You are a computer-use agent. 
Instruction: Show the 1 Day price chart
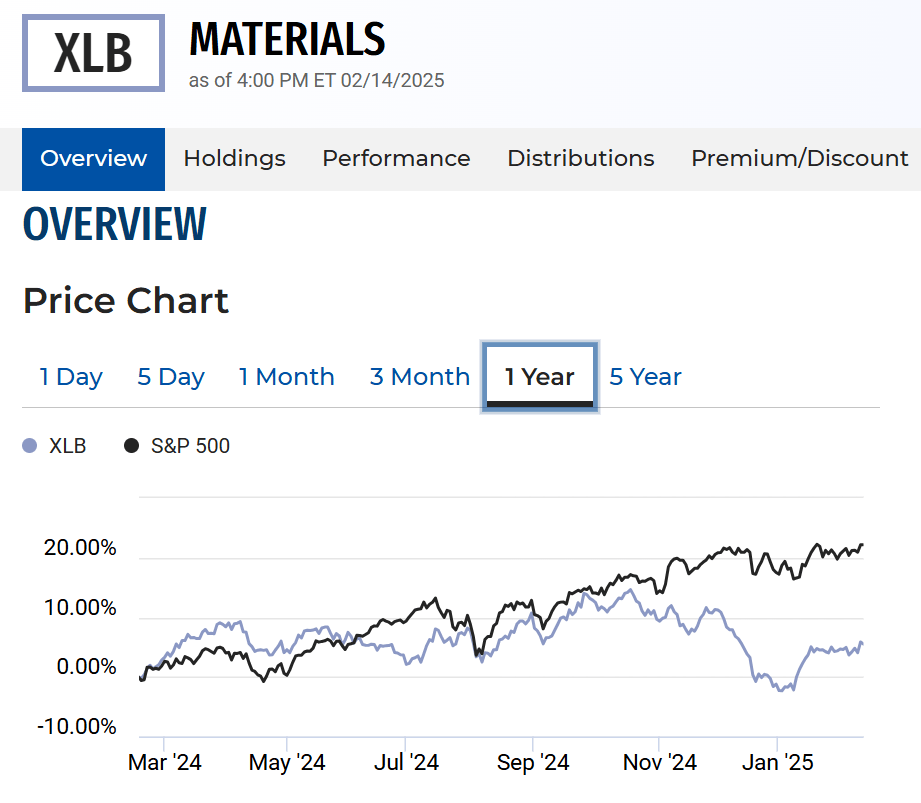pos(71,377)
